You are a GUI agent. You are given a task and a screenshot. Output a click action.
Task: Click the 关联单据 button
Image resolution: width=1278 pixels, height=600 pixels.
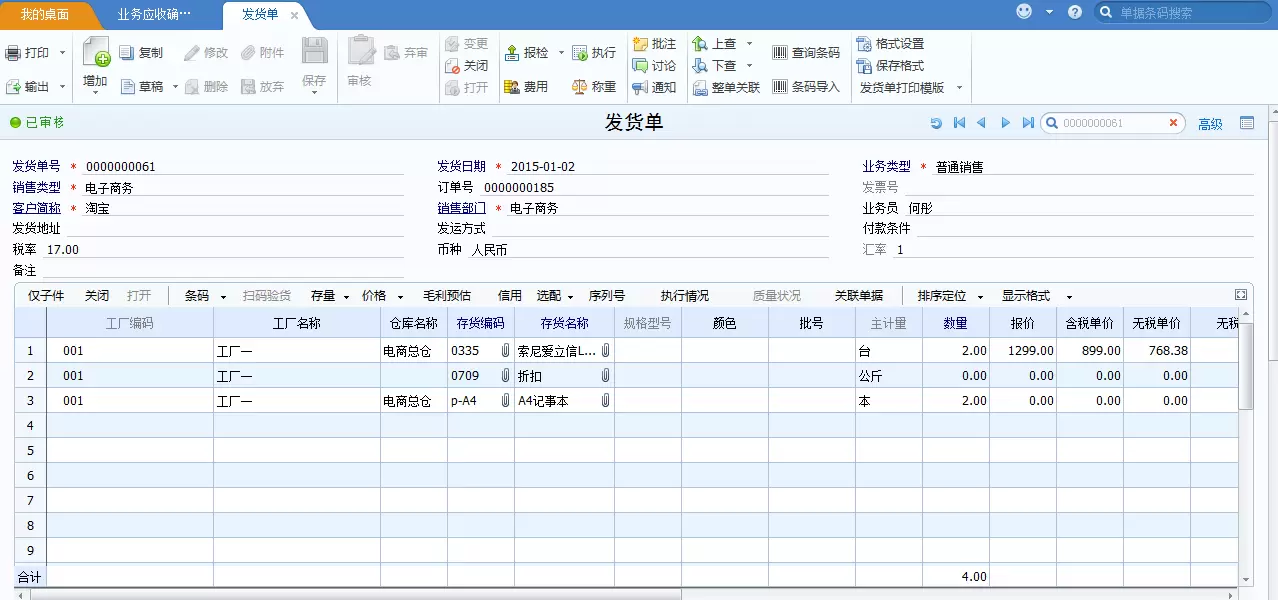859,296
